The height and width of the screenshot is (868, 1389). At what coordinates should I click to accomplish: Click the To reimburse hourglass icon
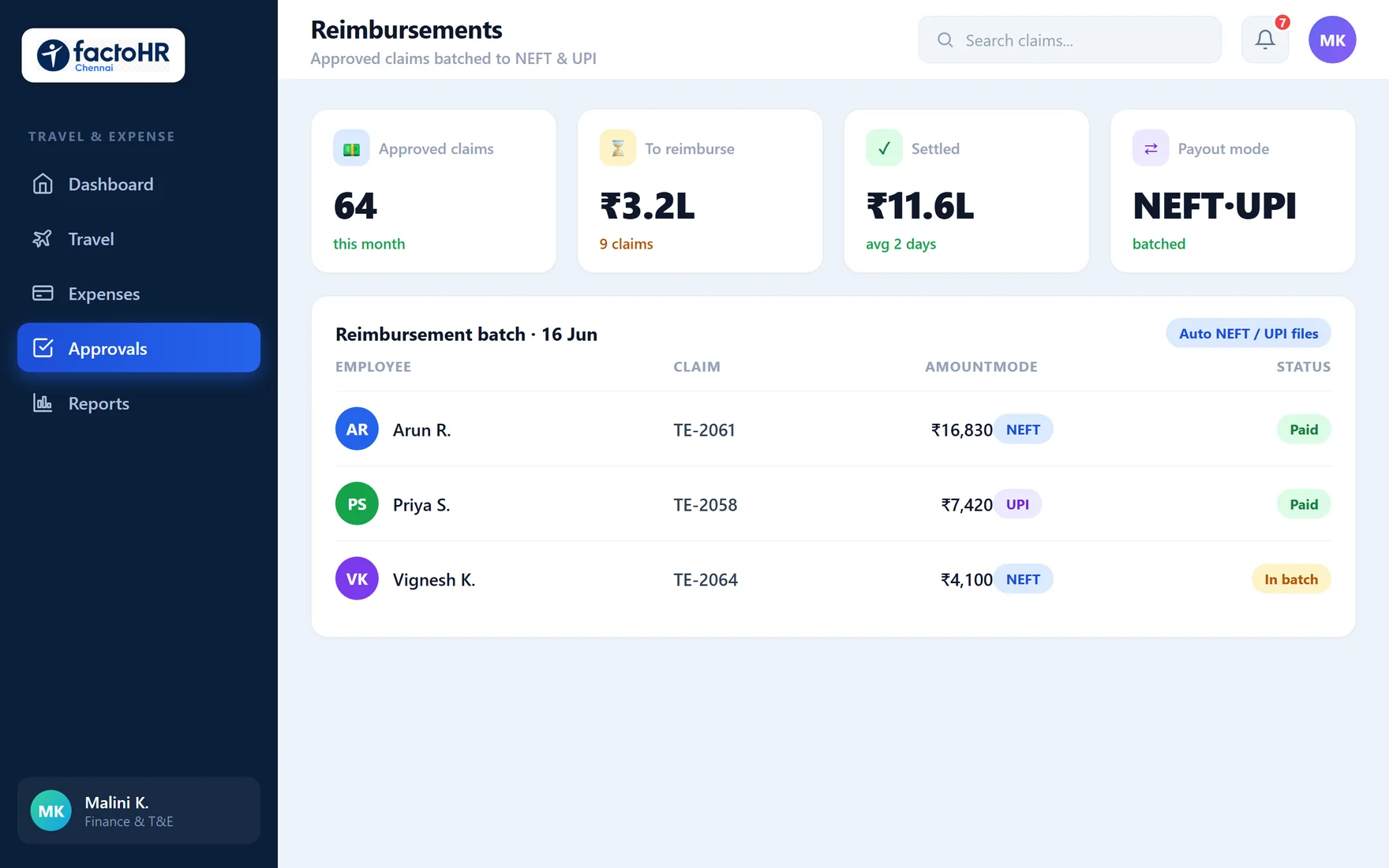pos(618,148)
